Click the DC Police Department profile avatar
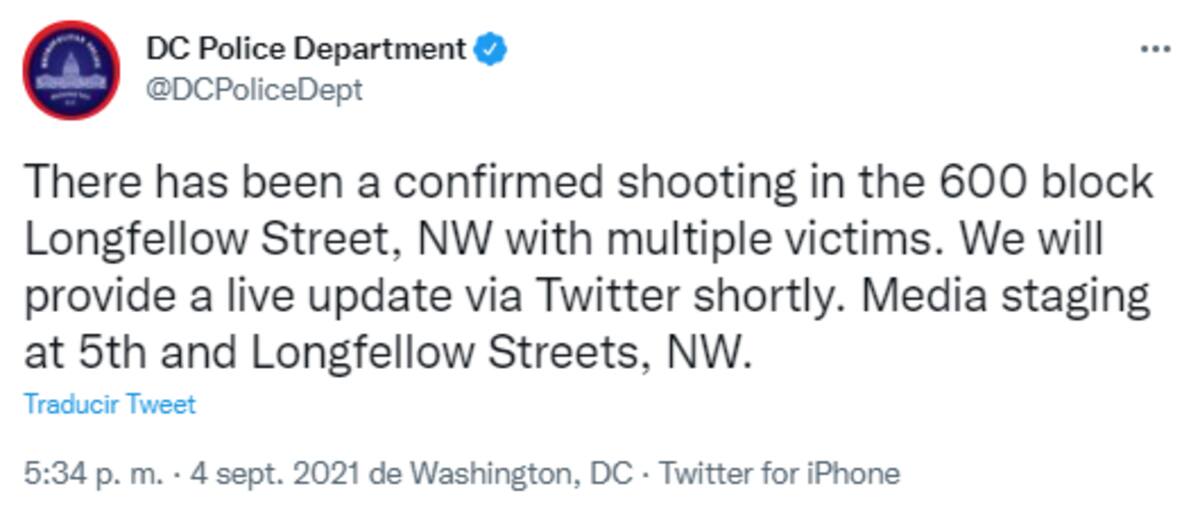 pos(71,70)
